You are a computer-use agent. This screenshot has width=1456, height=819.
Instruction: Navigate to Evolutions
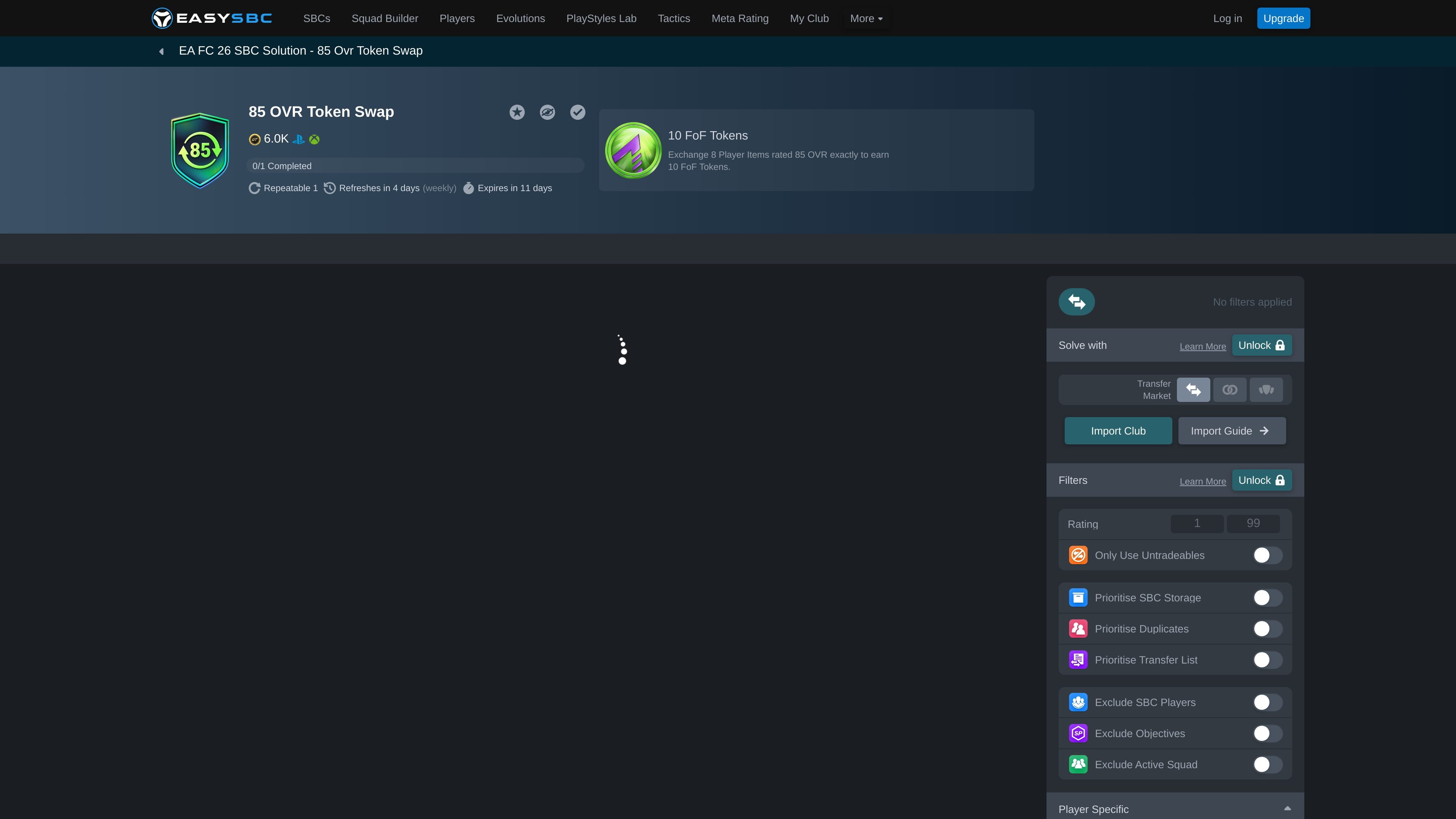tap(521, 19)
